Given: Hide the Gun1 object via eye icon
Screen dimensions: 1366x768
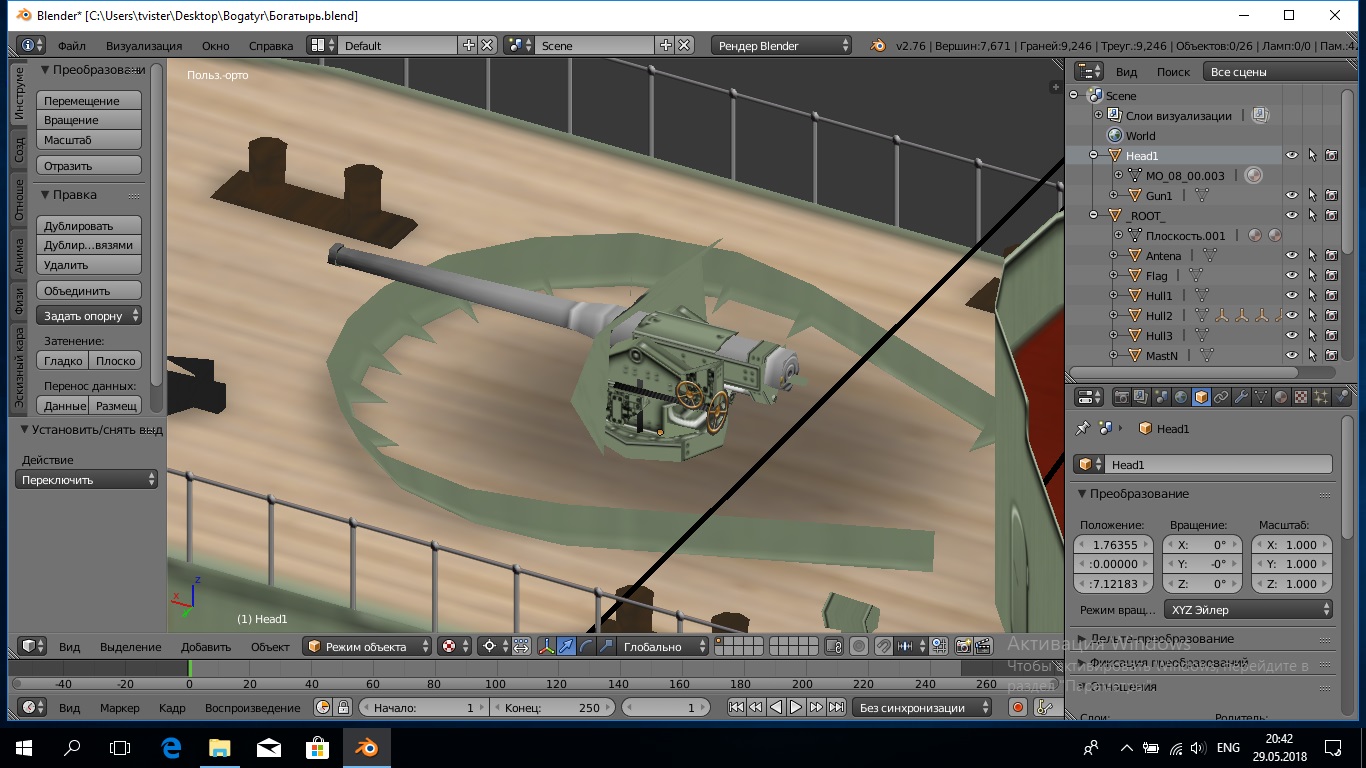Looking at the screenshot, I should pyautogui.click(x=1292, y=196).
